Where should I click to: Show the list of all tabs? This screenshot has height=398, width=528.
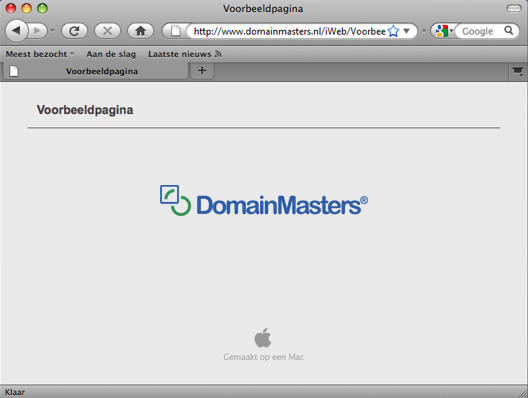tap(518, 71)
